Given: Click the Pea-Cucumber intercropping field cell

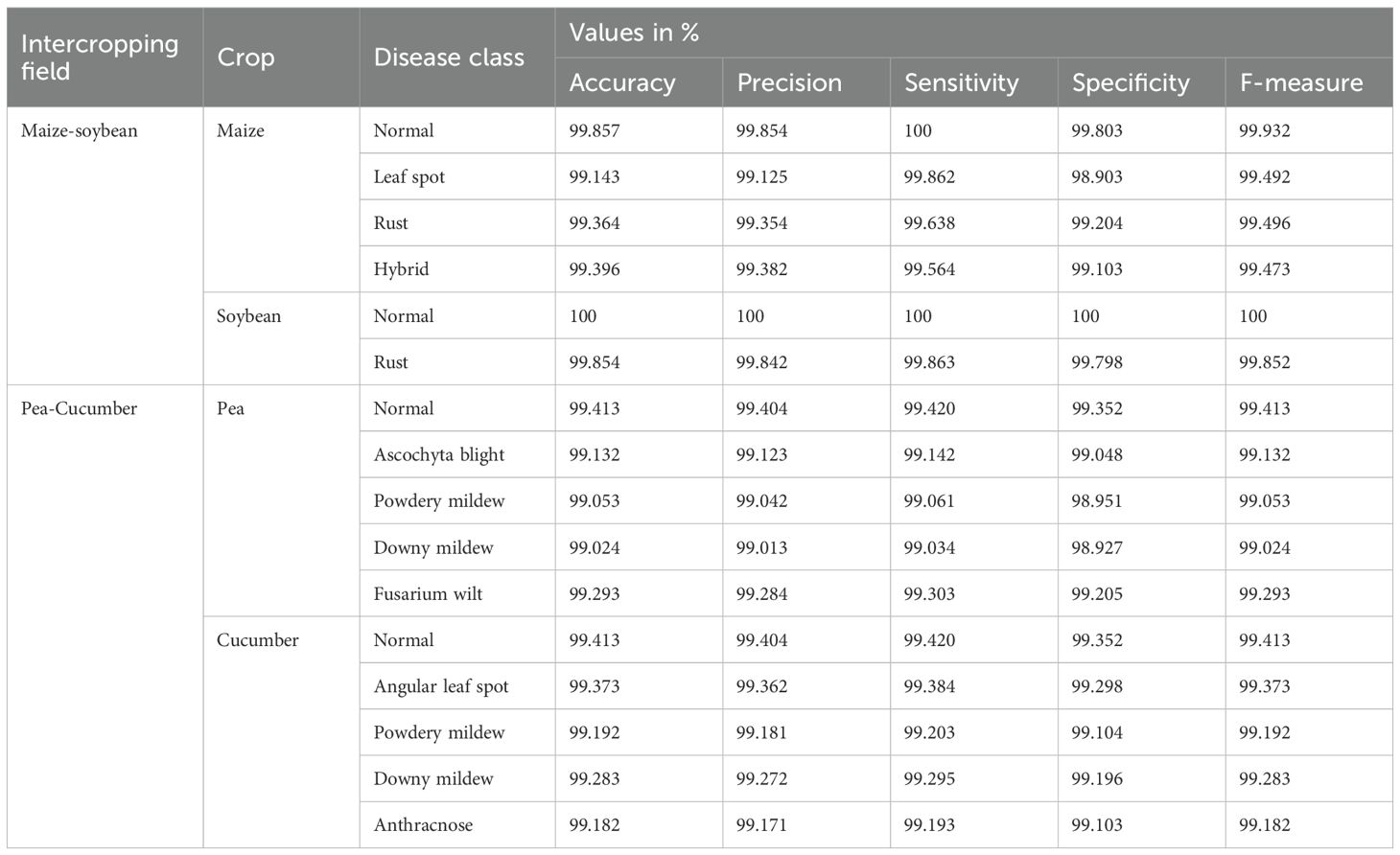Looking at the screenshot, I should 80,408.
